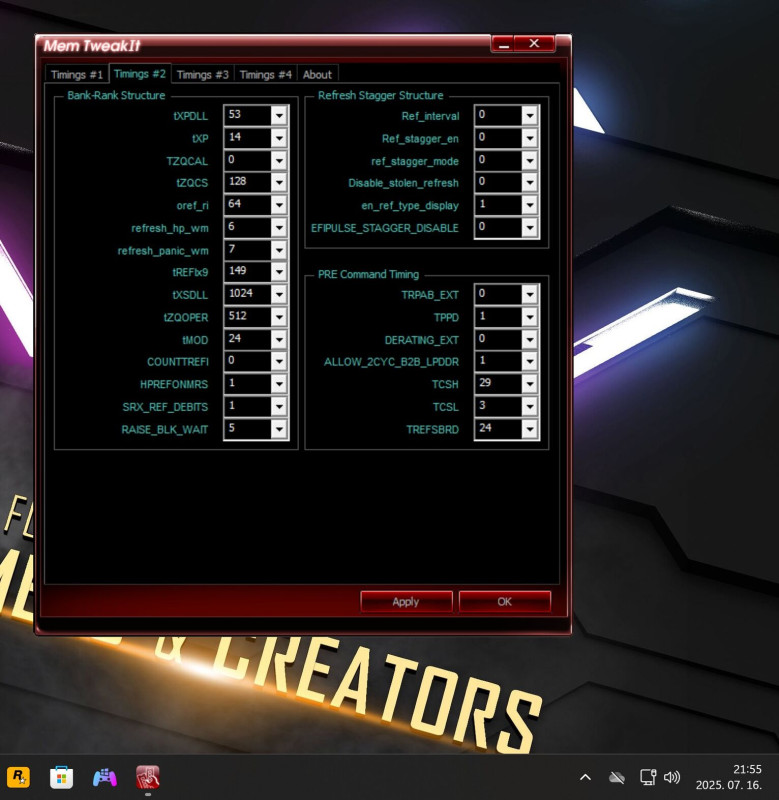Open the TREFSBRD dropdown
The height and width of the screenshot is (800, 779).
point(530,429)
